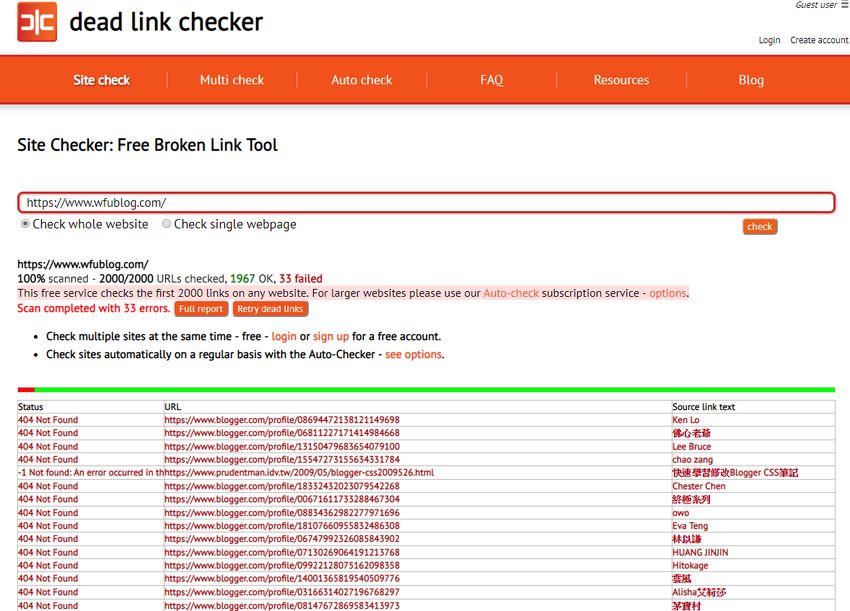The width and height of the screenshot is (850, 611).
Task: Select Check single webpage radio button
Action: click(166, 224)
